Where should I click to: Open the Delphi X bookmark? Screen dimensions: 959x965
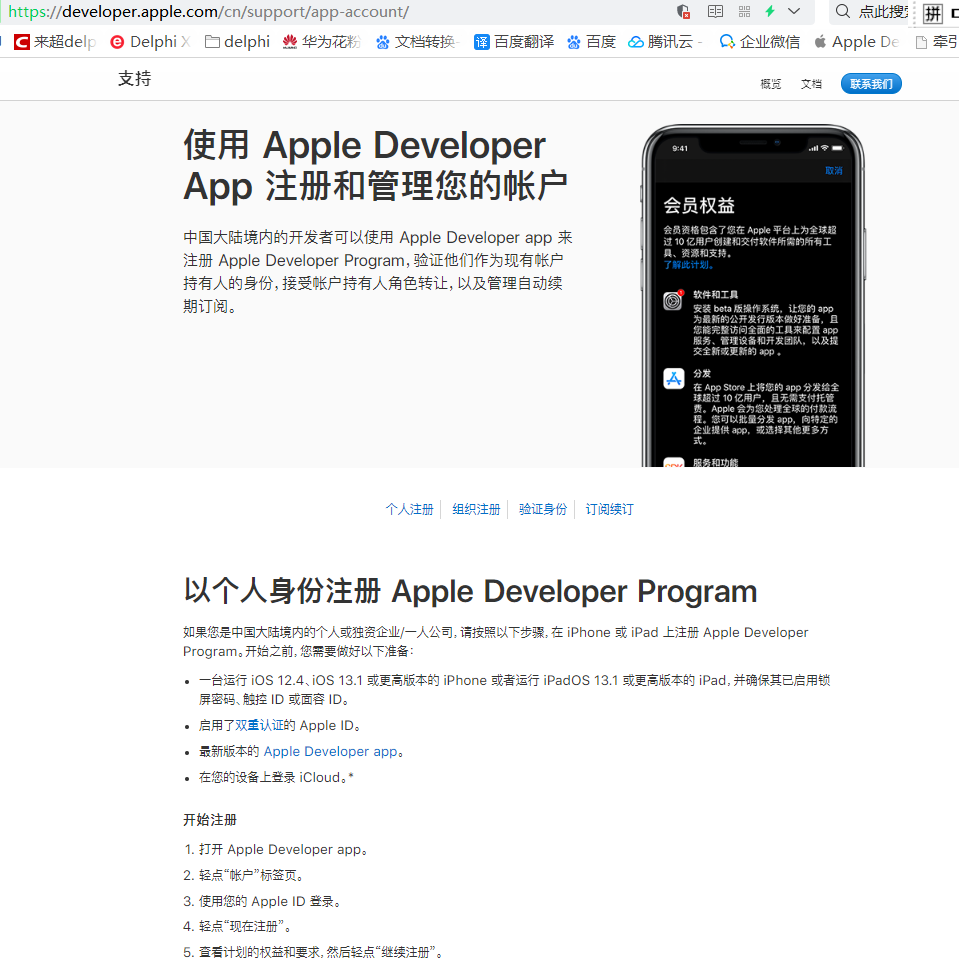point(150,42)
